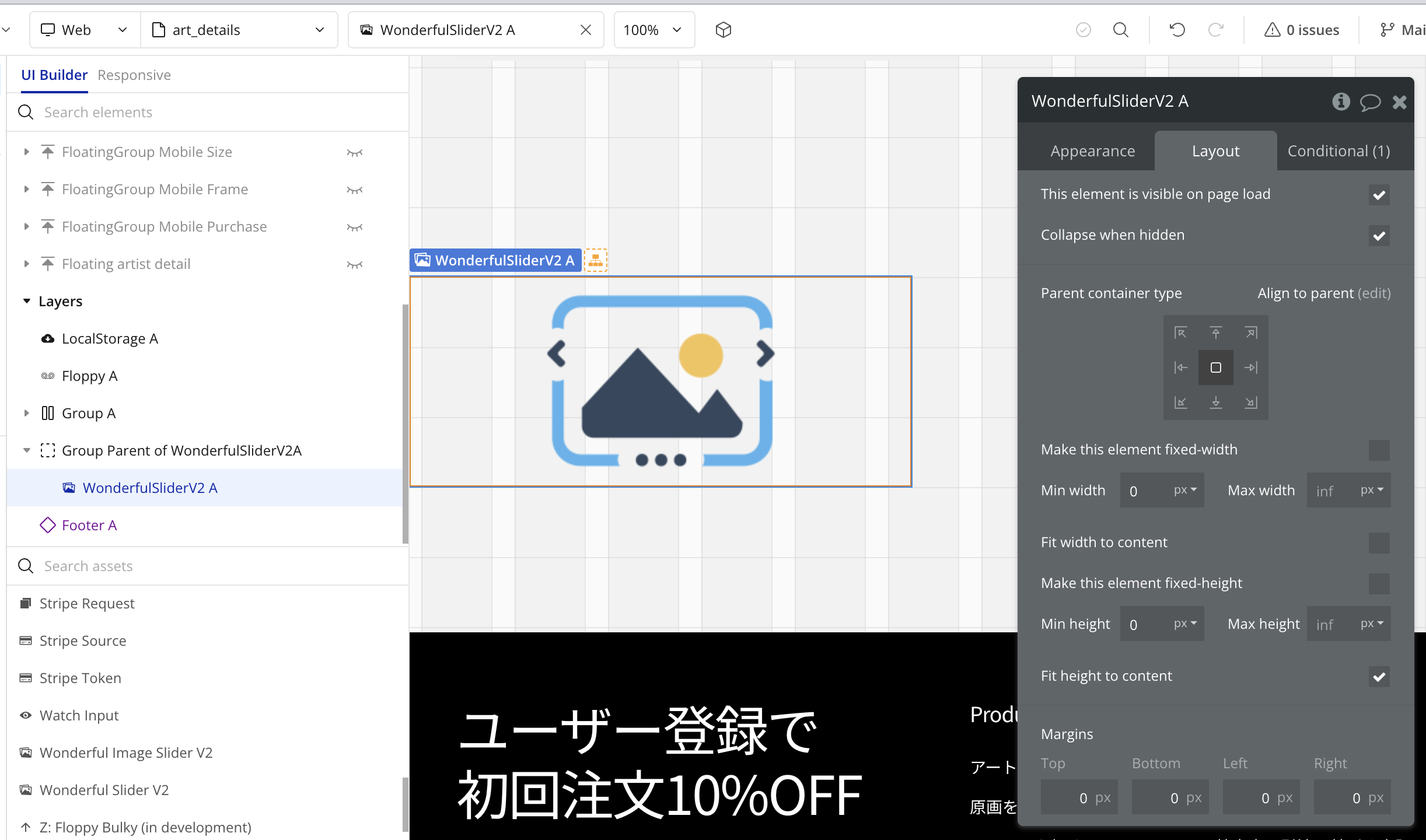This screenshot has width=1426, height=840.
Task: Select center alignment to parent
Action: [x=1216, y=367]
